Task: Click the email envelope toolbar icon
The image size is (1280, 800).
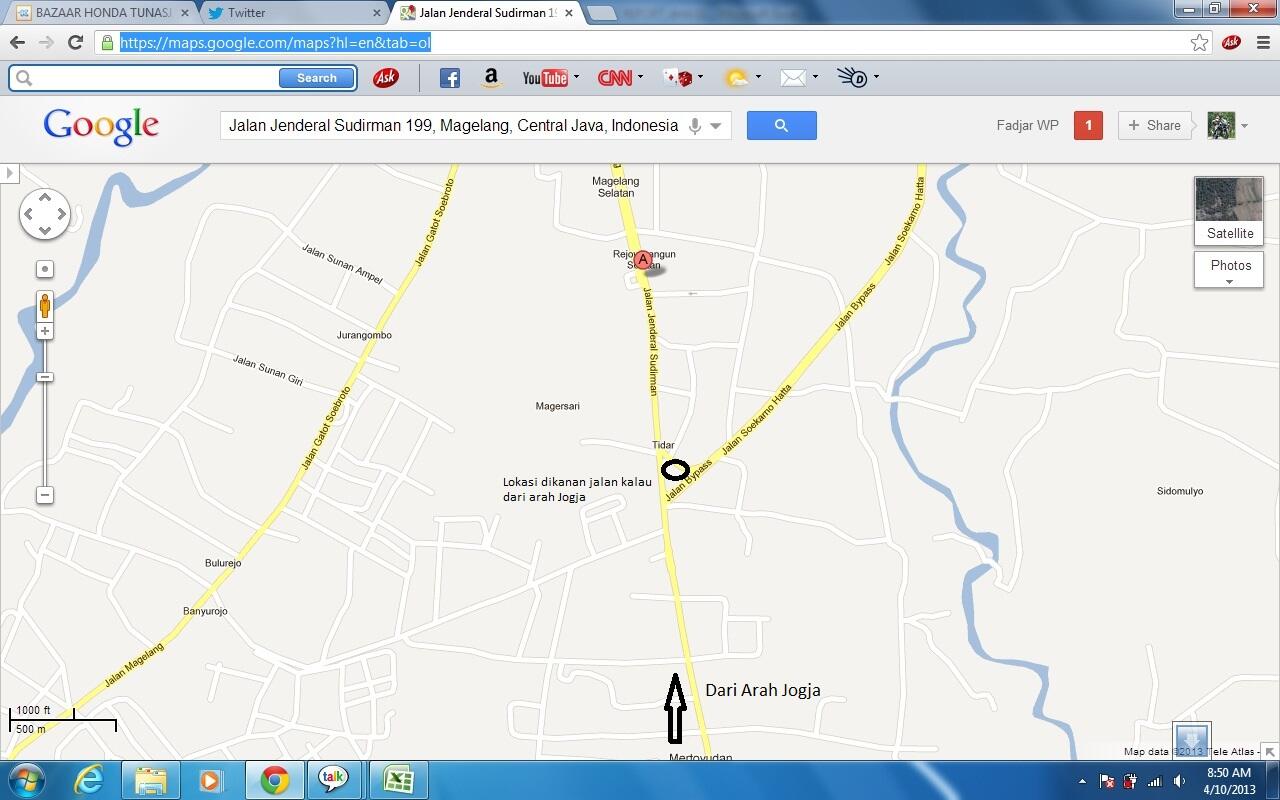Action: point(793,78)
